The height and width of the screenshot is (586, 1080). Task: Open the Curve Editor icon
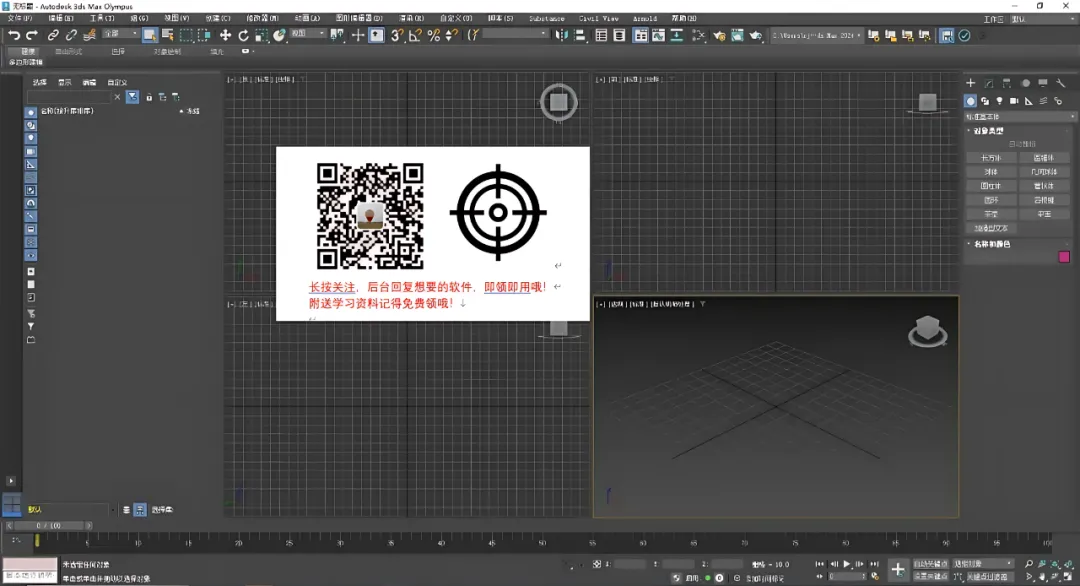coord(658,35)
